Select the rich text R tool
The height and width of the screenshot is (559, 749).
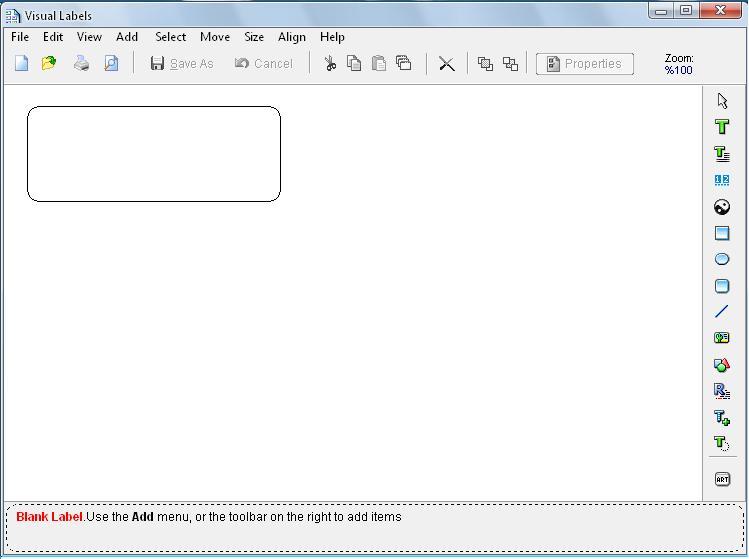[x=722, y=391]
